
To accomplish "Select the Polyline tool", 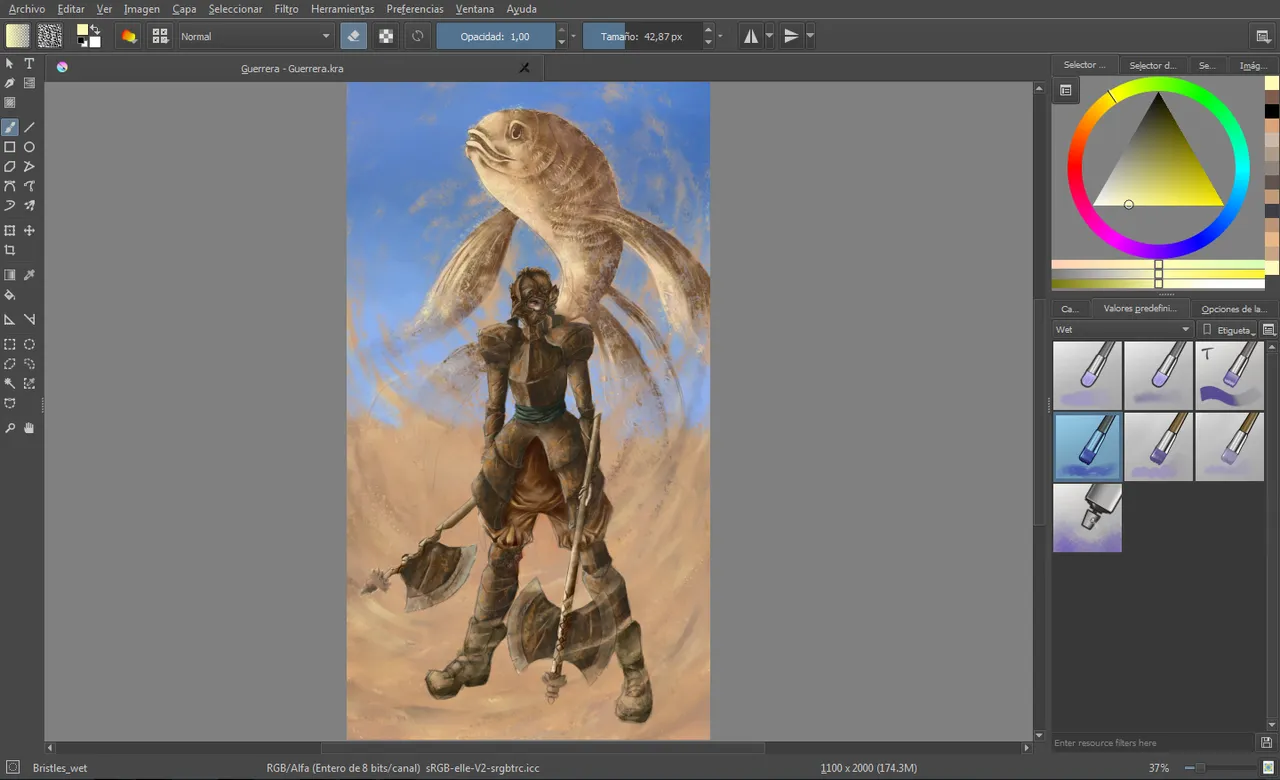I will click(x=30, y=166).
